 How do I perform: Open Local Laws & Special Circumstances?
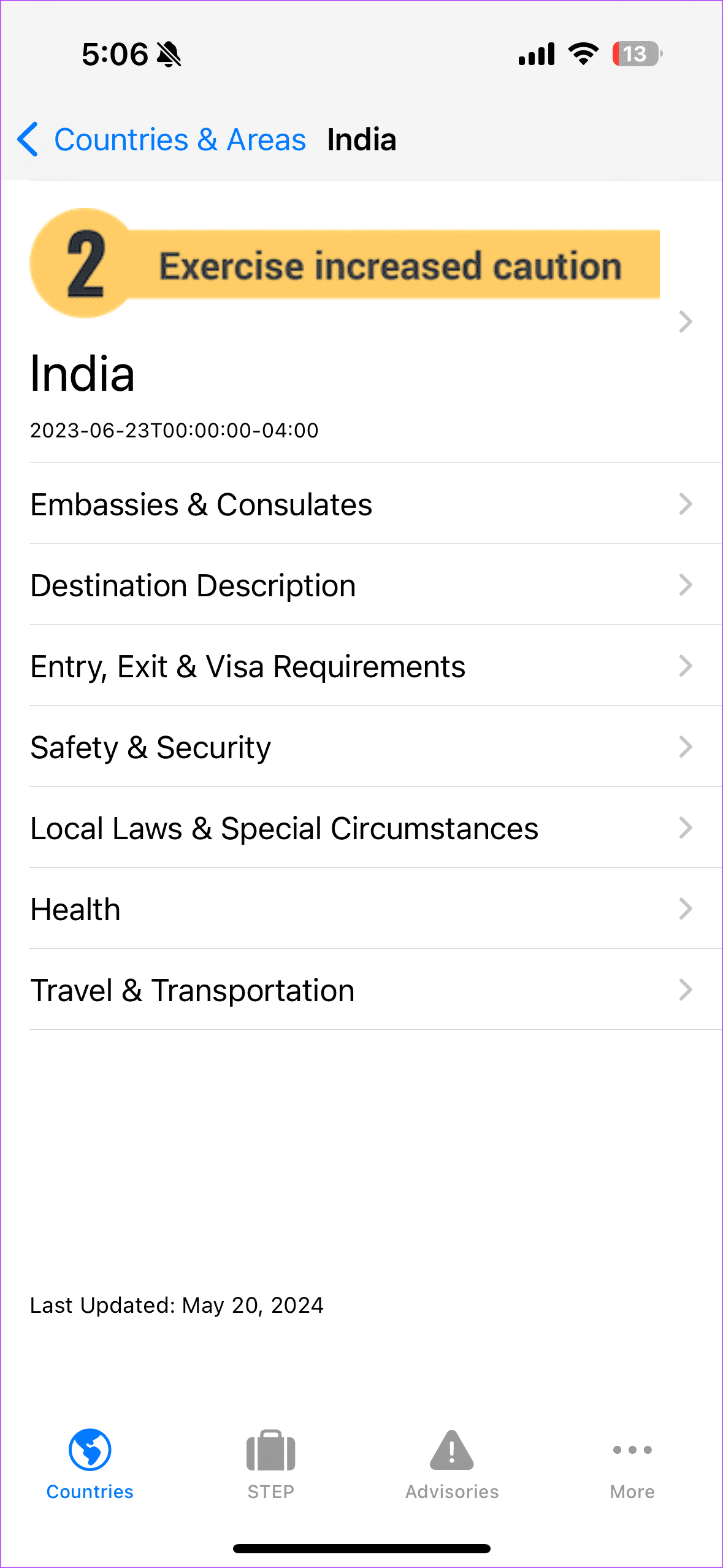click(285, 828)
